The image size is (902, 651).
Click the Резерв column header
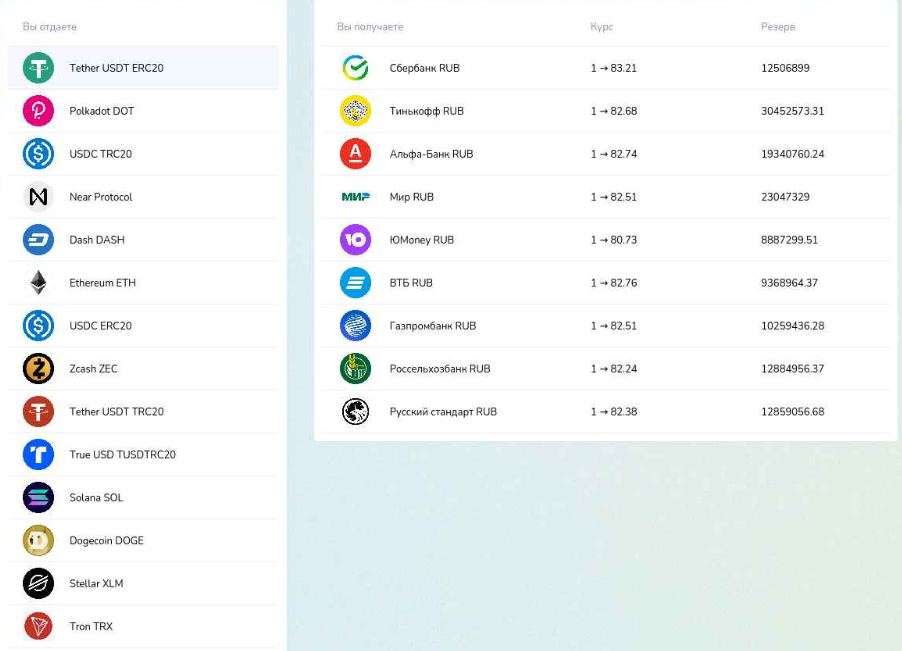[778, 26]
